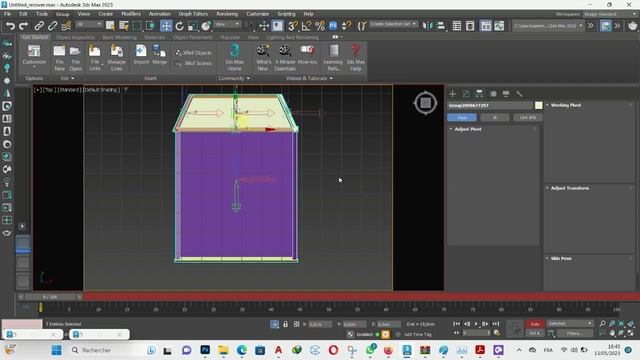Image resolution: width=640 pixels, height=360 pixels.
Task: Open the Create Selection Set dropdown
Action: tap(393, 24)
